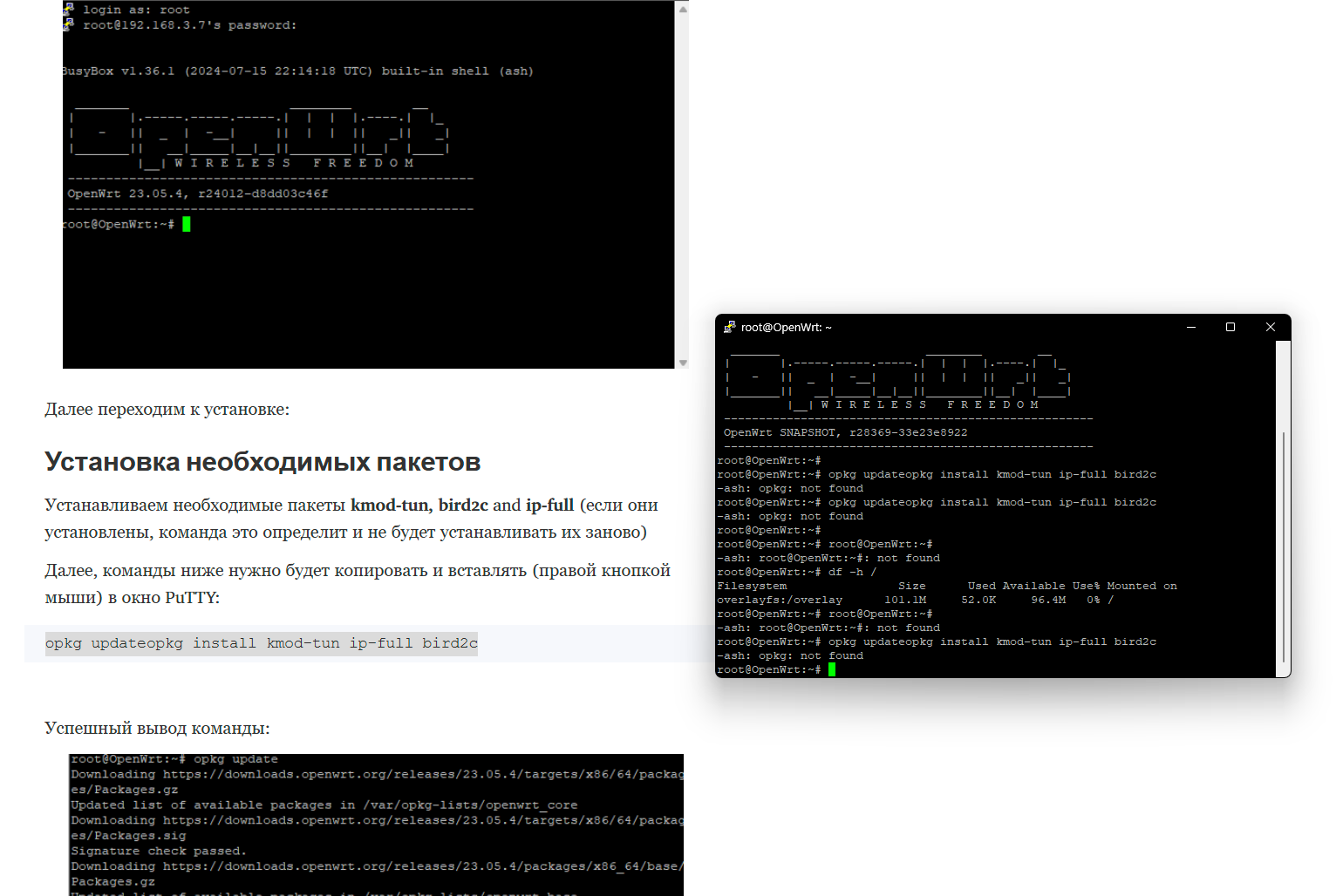Minimize the root@OpenWrt PuTTY window
Viewport: 1336px width, 896px height.
pyautogui.click(x=1191, y=327)
